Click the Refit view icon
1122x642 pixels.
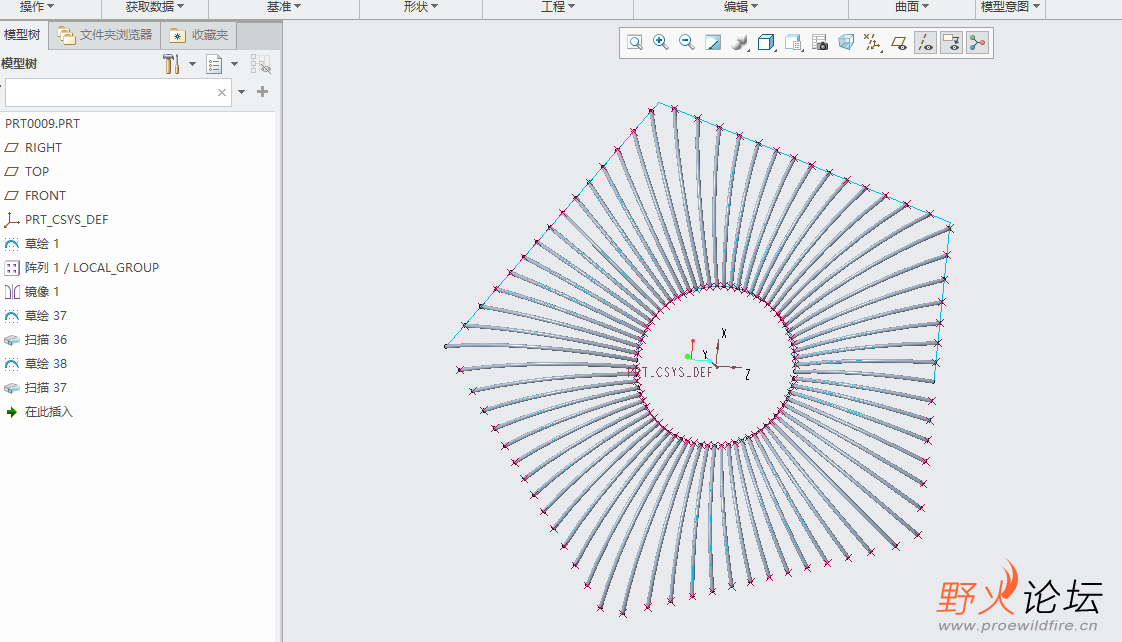(635, 42)
